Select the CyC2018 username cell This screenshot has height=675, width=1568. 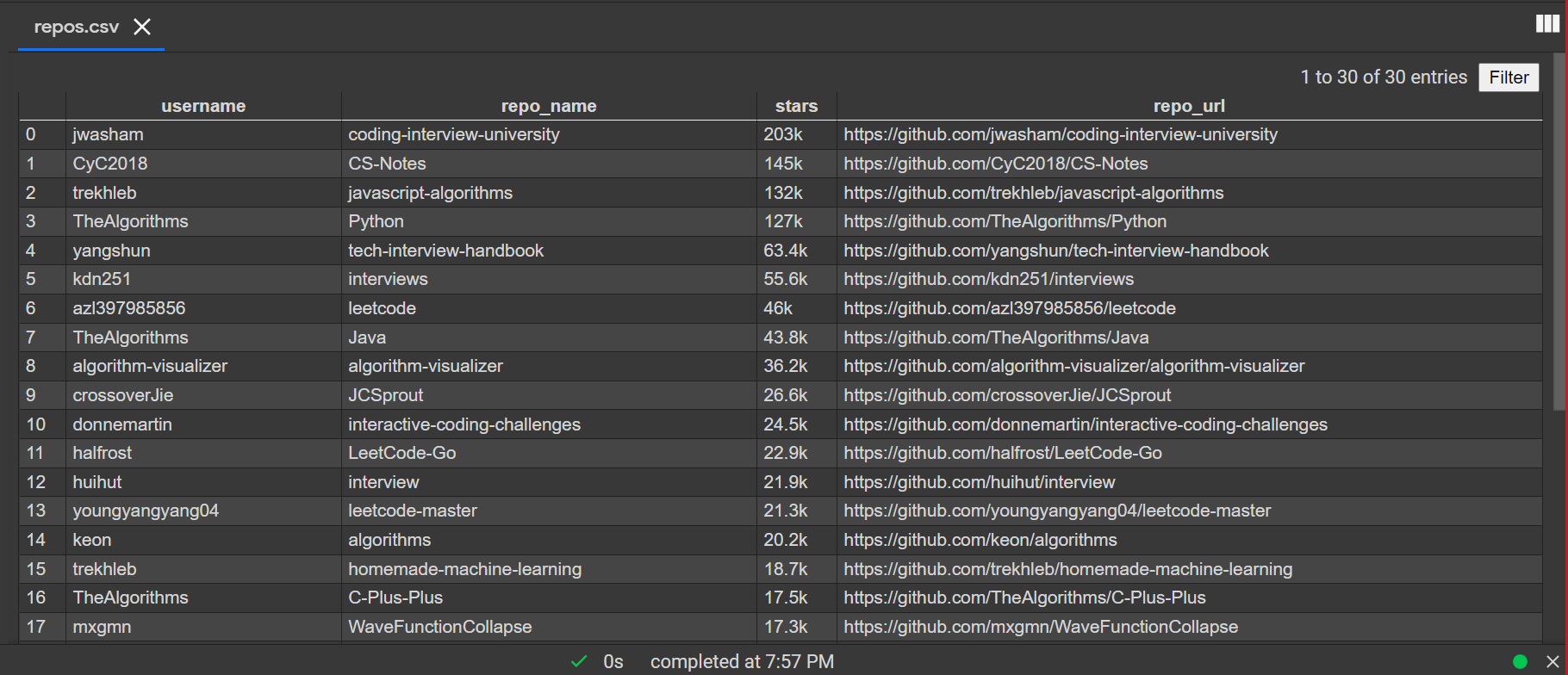(x=203, y=164)
